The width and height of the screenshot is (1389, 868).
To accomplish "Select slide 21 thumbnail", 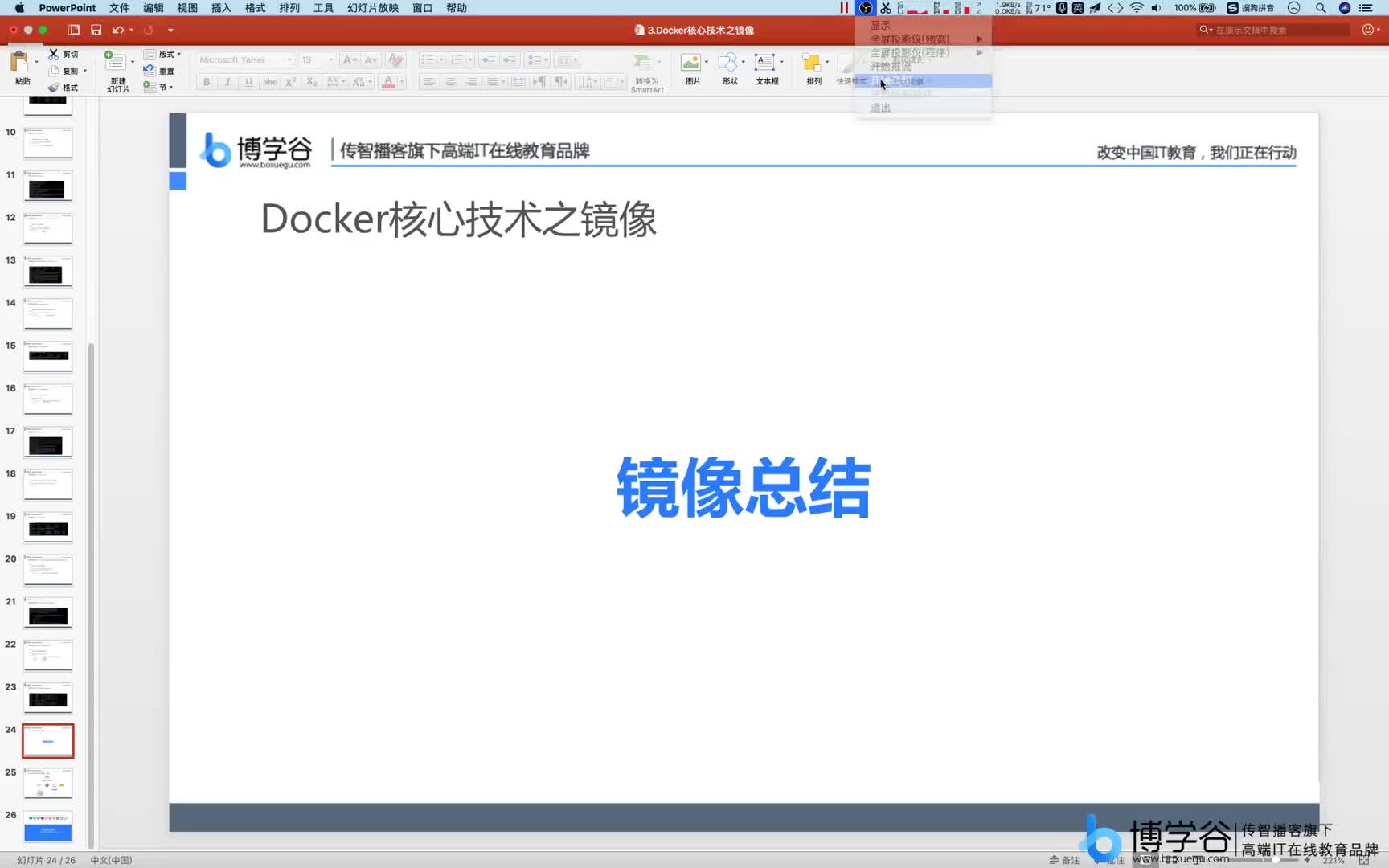I will (x=48, y=612).
